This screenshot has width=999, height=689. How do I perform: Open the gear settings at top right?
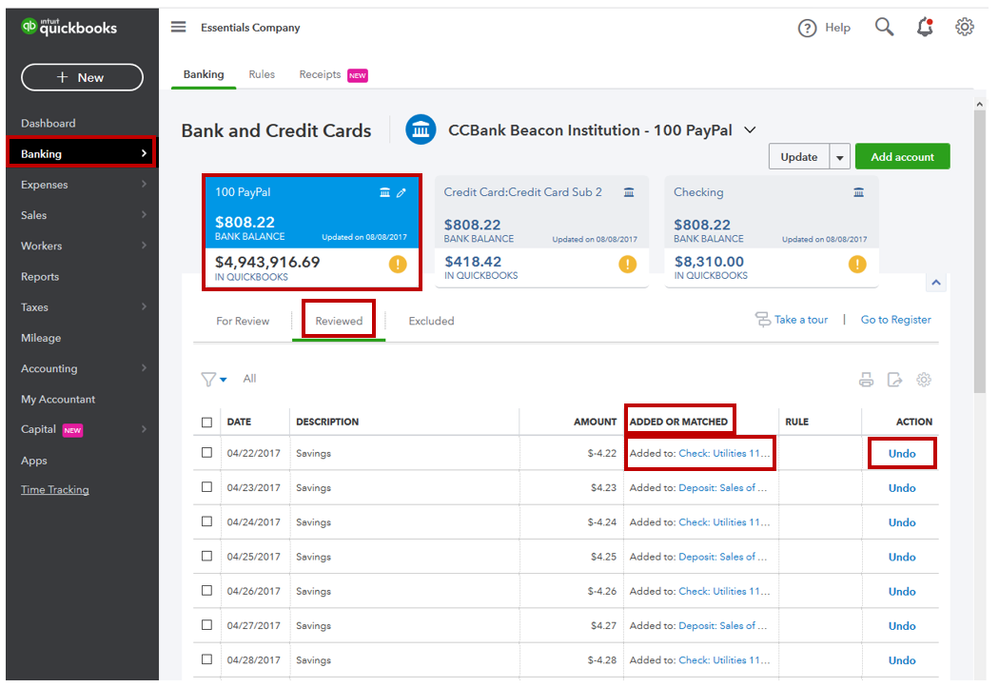(965, 27)
